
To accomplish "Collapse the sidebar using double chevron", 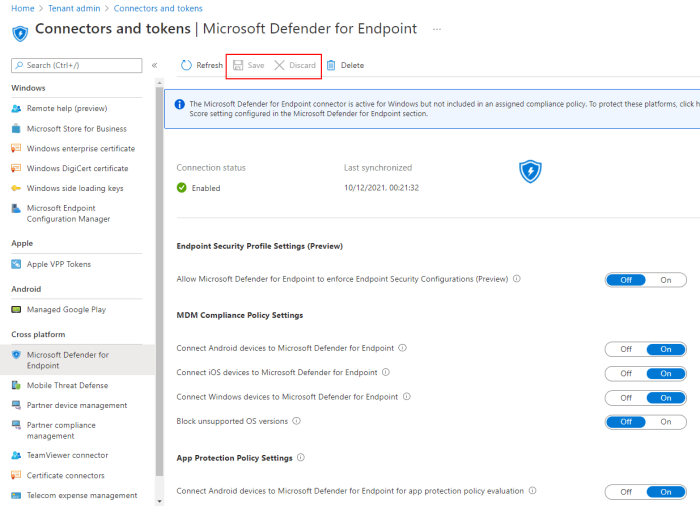I will click(154, 66).
